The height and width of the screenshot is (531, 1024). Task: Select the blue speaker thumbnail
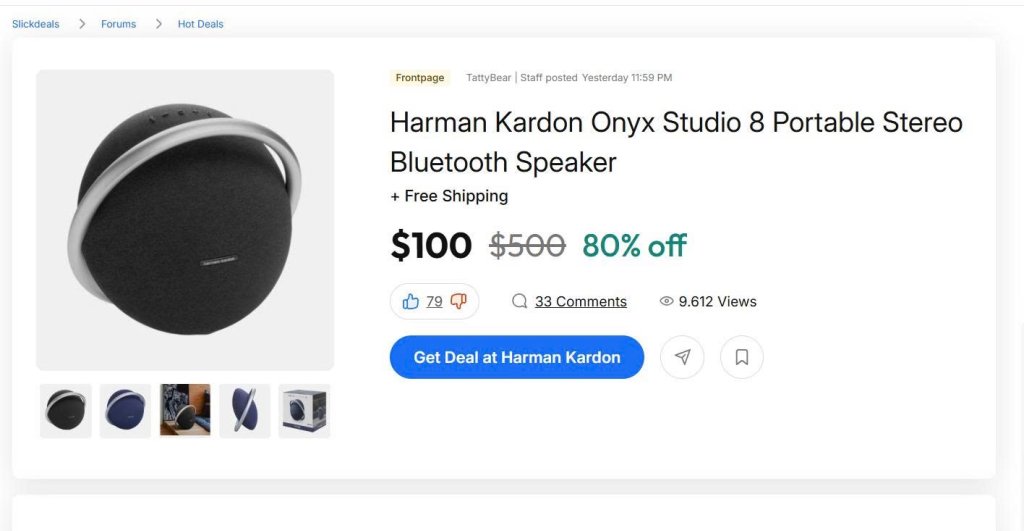click(125, 411)
